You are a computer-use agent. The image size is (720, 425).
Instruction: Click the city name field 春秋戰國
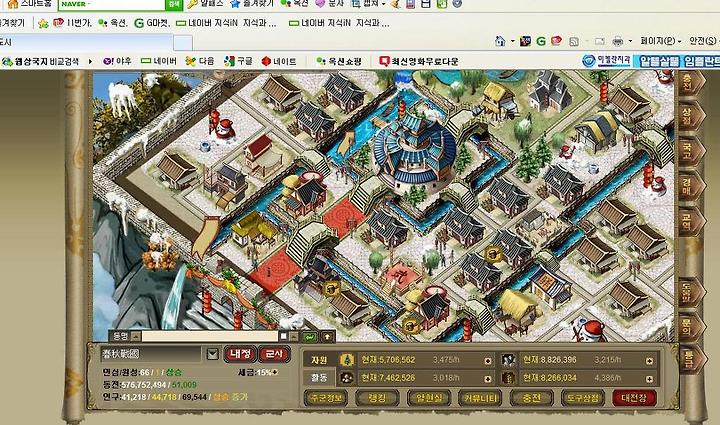click(151, 354)
